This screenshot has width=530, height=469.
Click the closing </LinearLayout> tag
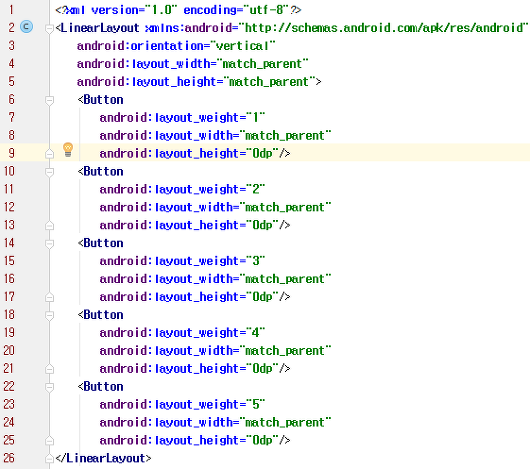click(x=103, y=458)
